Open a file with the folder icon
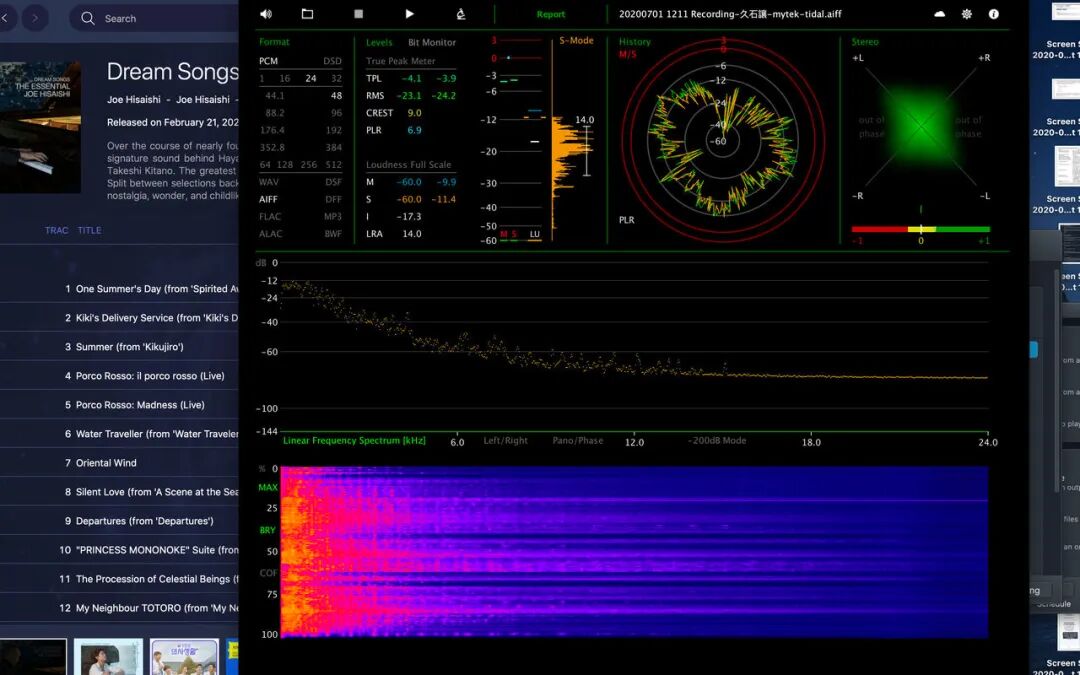Screen dimensions: 1080x675 pyautogui.click(x=307, y=14)
